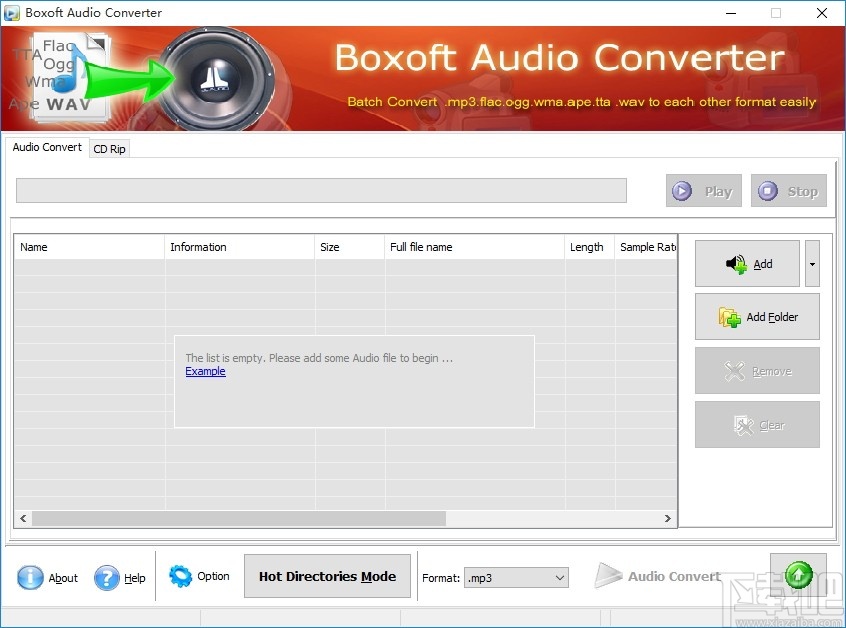Viewport: 846px width, 628px height.
Task: Click the Hot Directories Mode button
Action: (x=327, y=576)
